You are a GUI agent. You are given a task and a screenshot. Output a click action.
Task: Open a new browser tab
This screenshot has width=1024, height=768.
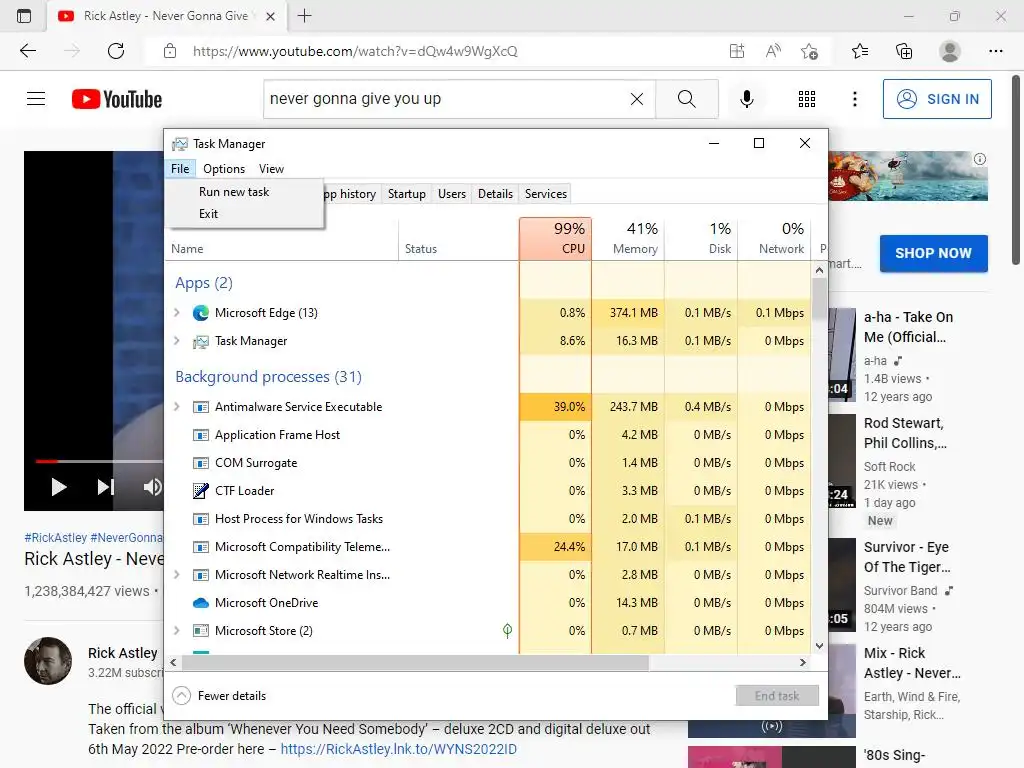point(304,16)
